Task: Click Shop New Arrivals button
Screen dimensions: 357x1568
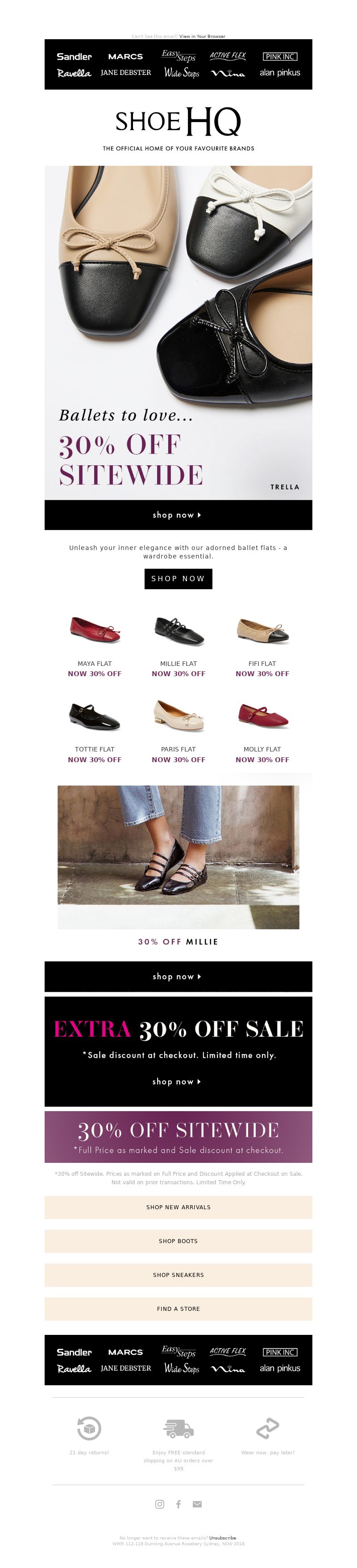Action: pos(178,1207)
